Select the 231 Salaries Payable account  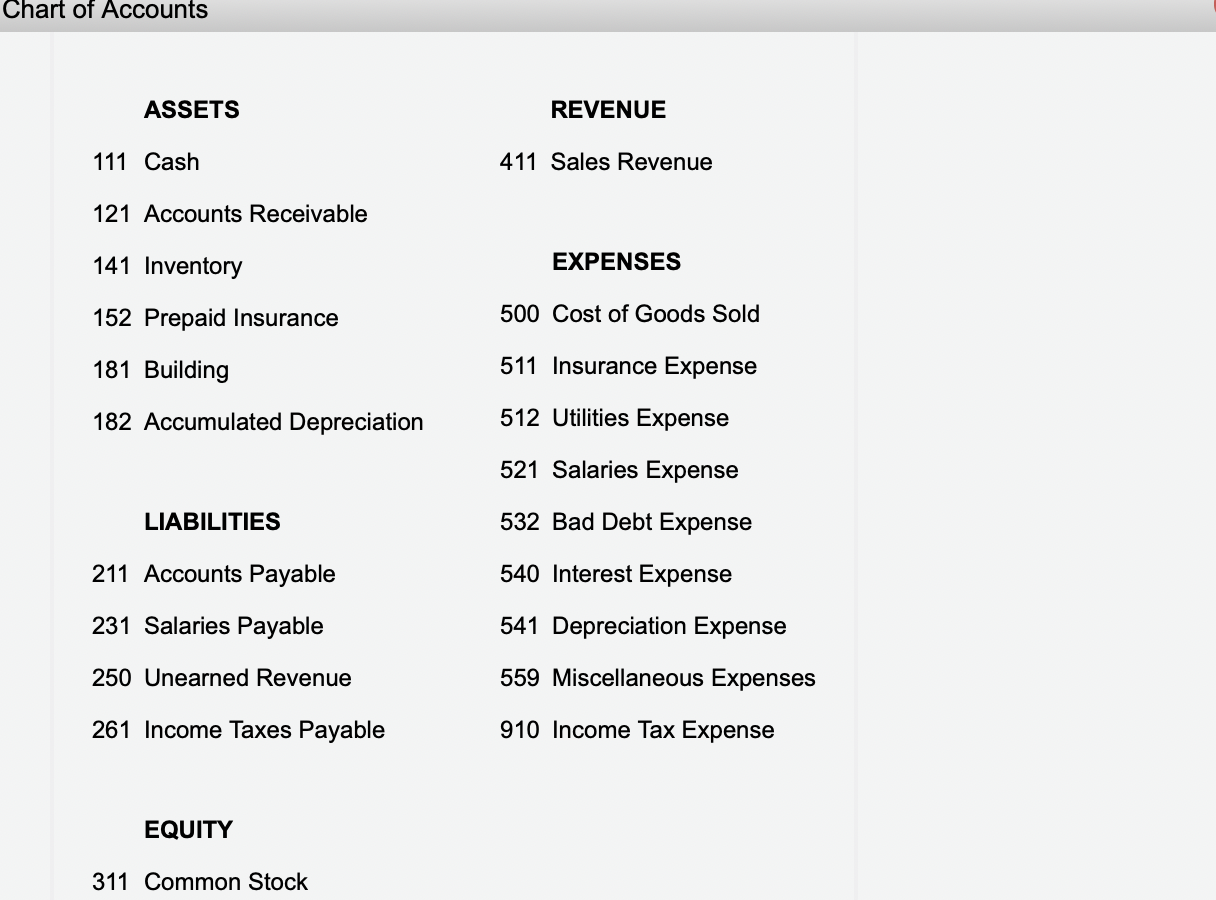[x=208, y=626]
